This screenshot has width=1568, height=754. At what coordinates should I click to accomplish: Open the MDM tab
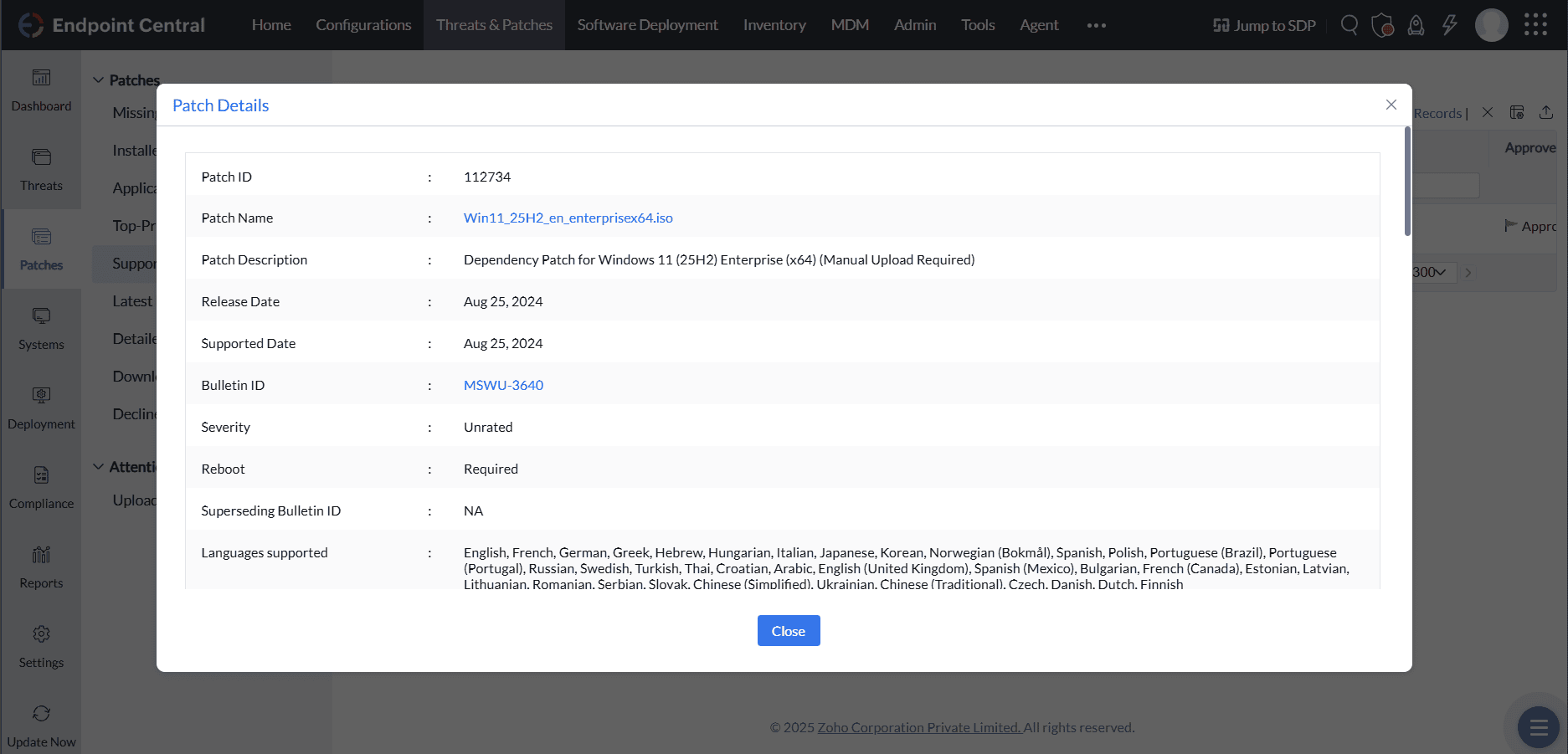tap(850, 25)
